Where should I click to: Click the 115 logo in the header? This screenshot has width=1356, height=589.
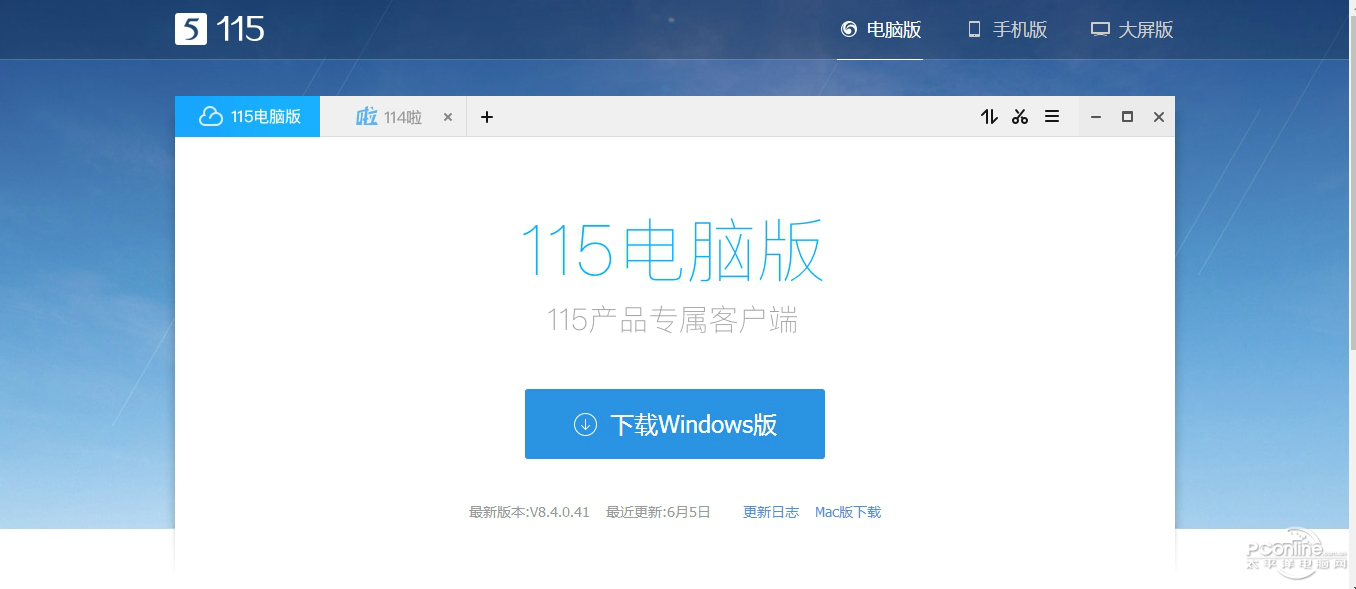coord(220,29)
